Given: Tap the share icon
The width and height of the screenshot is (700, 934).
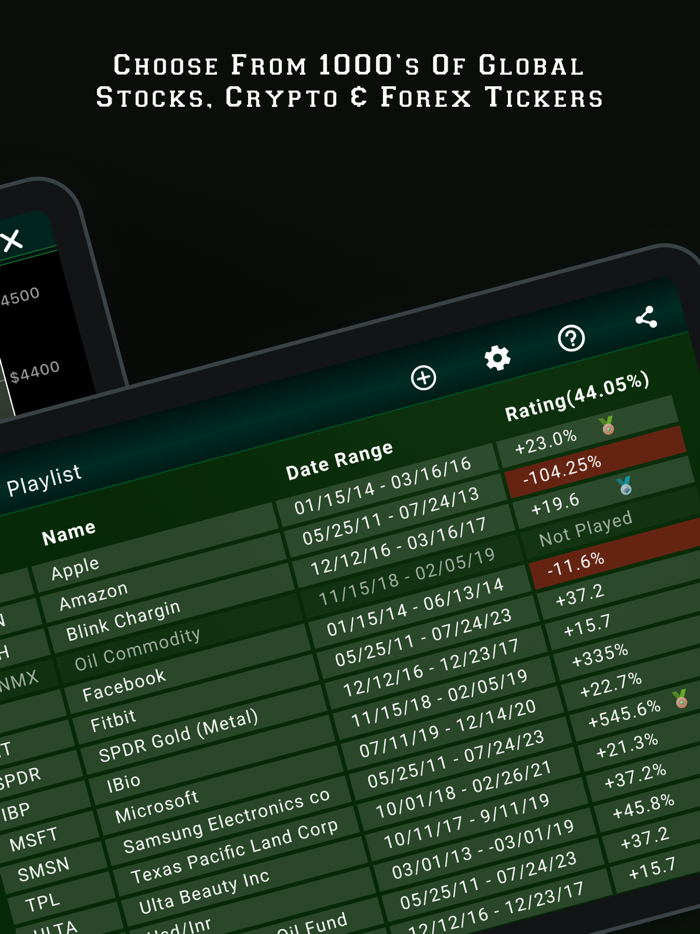Looking at the screenshot, I should coord(646,317).
